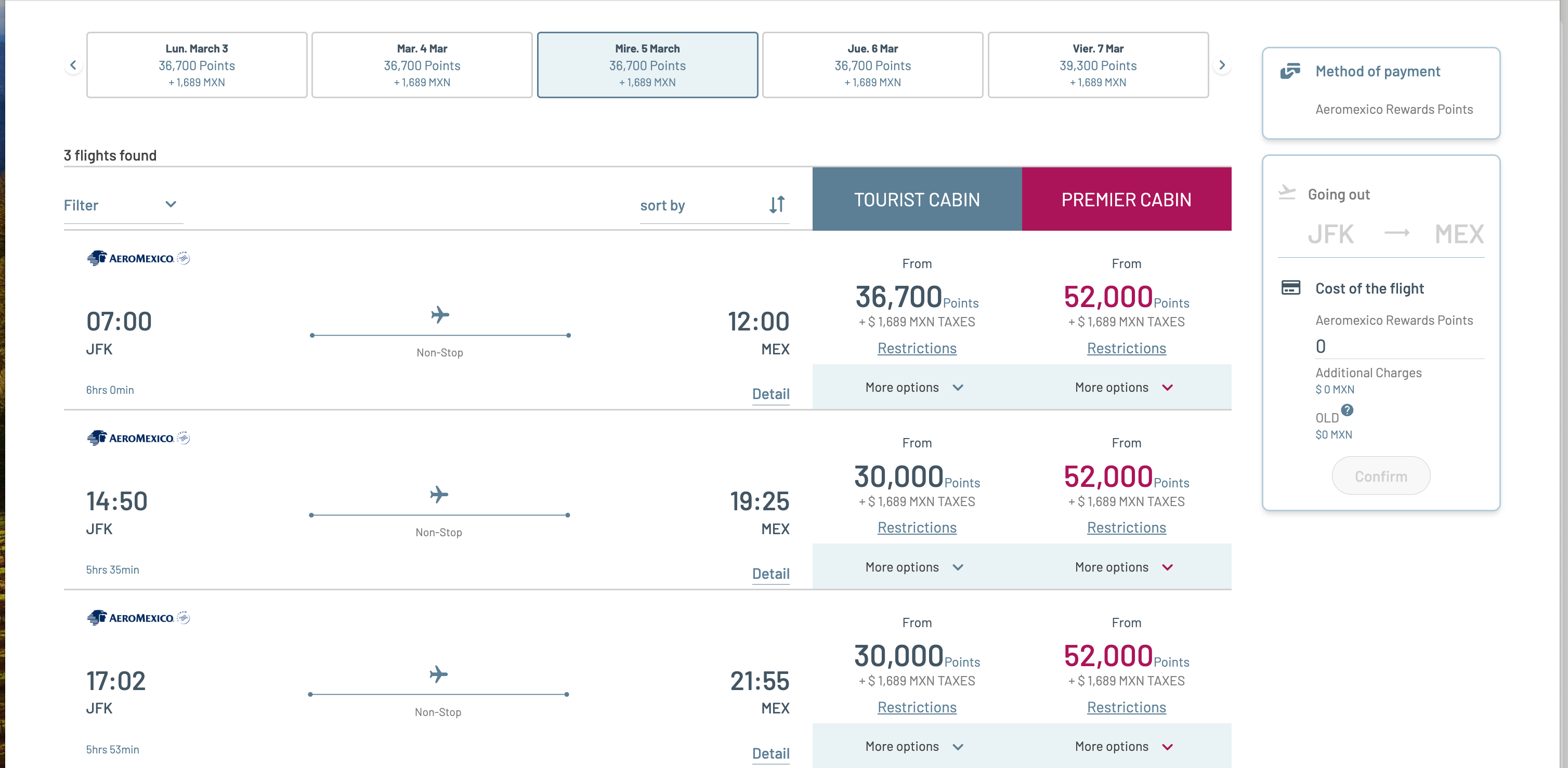1568x768 pixels.
Task: Click the Going out departing plane icon
Action: point(1287,193)
